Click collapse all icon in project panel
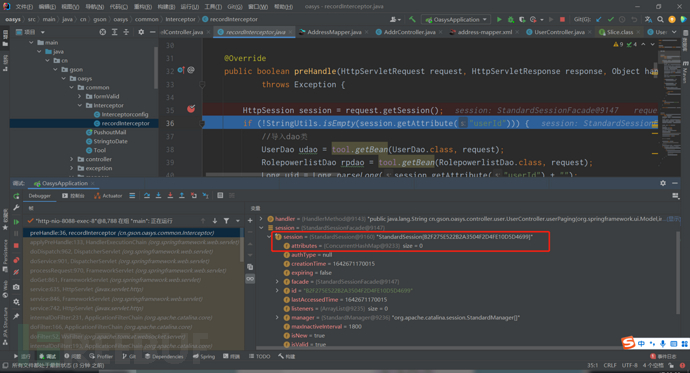The image size is (690, 373). pyautogui.click(x=126, y=32)
